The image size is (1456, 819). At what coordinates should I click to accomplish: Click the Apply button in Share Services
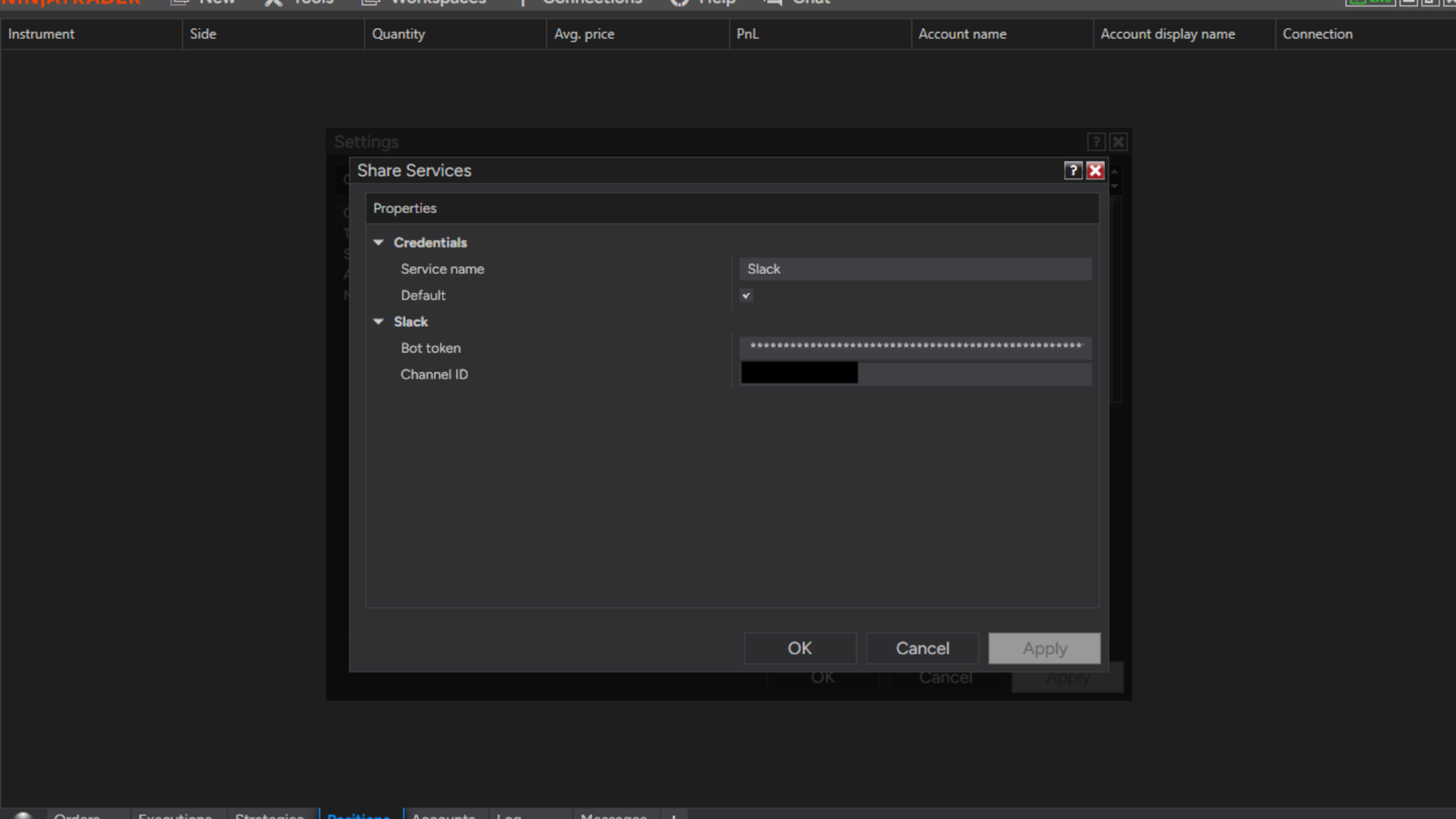[x=1045, y=648]
